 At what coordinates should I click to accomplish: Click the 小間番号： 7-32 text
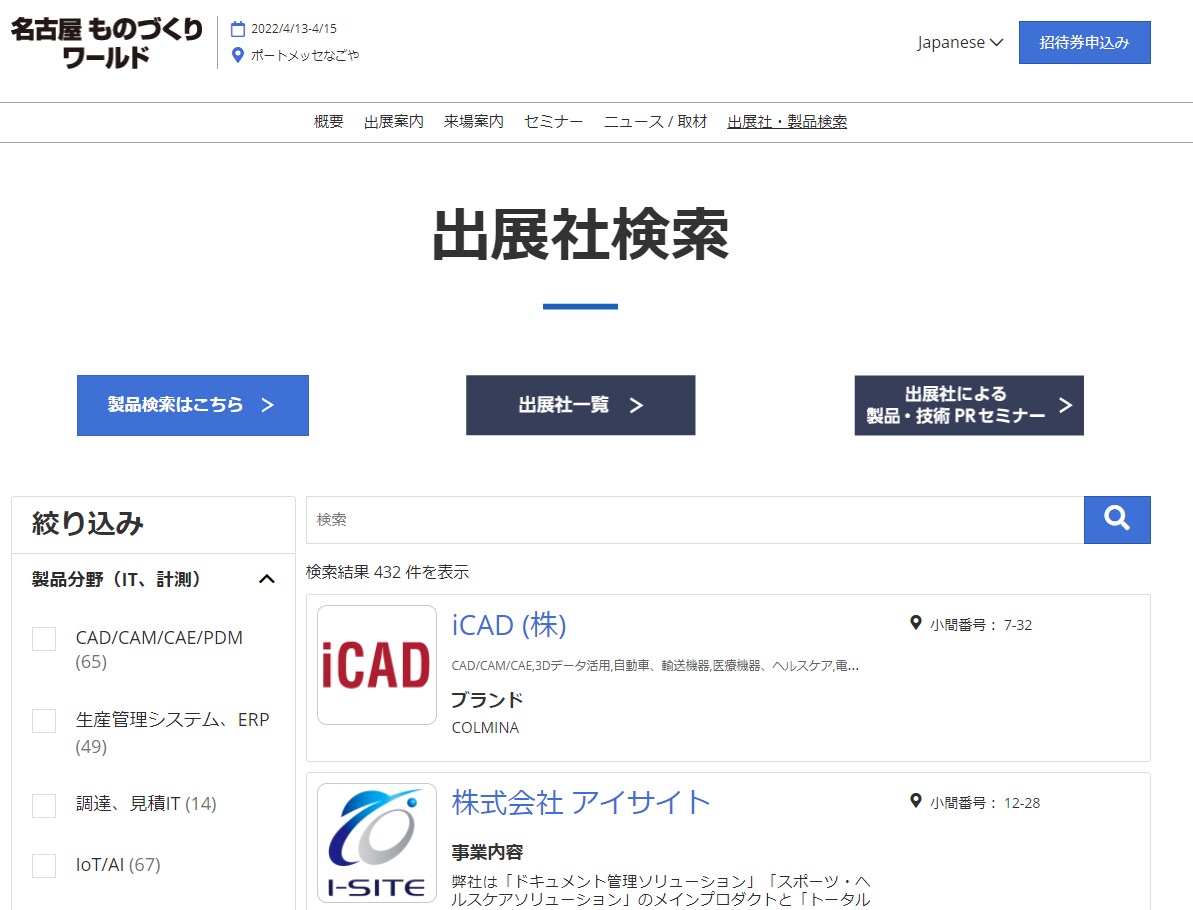tap(981, 625)
